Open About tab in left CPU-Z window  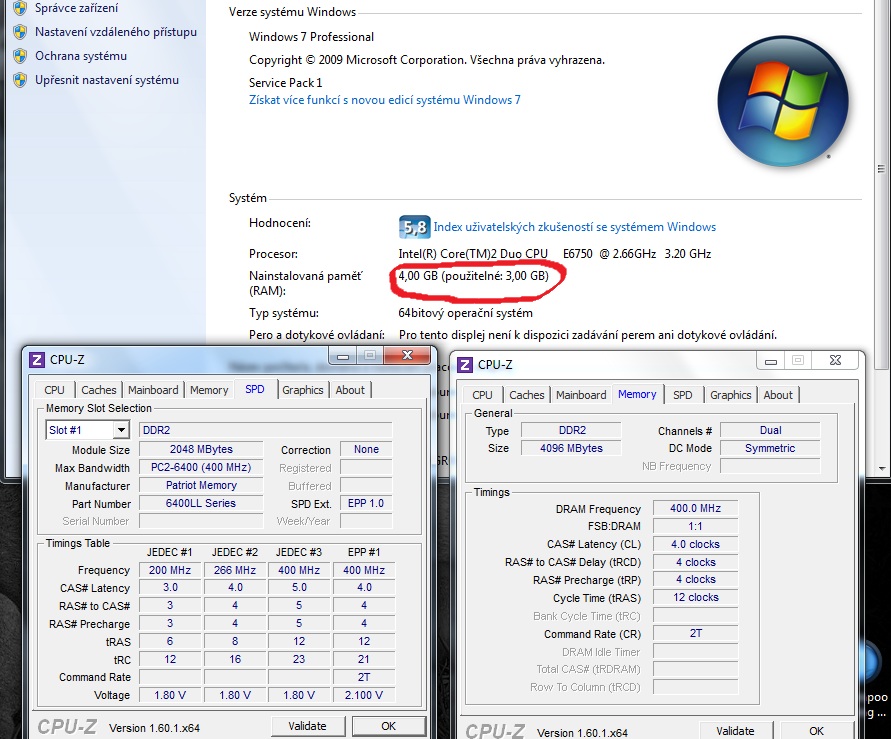(350, 390)
